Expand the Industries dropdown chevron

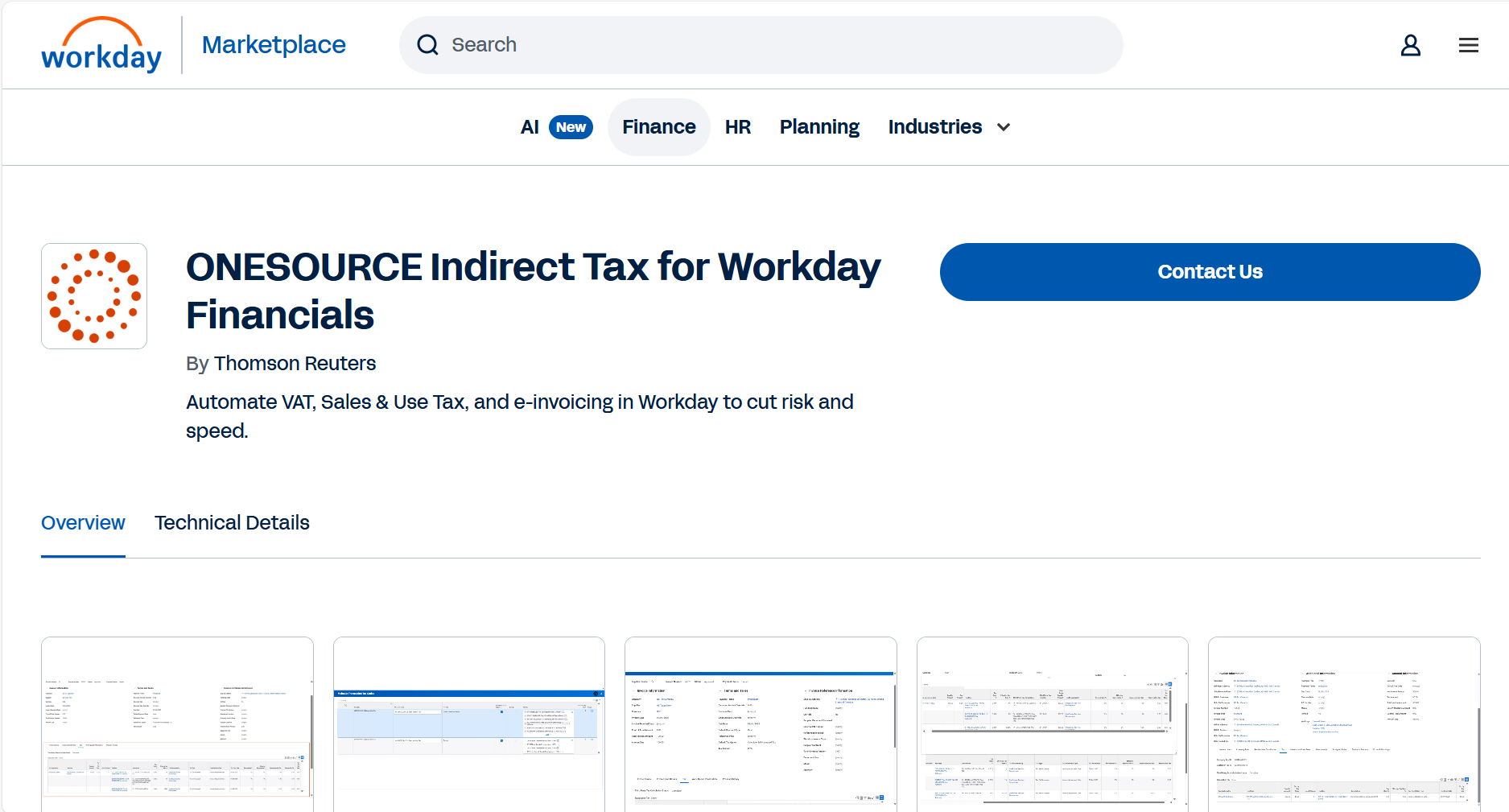tap(1003, 127)
